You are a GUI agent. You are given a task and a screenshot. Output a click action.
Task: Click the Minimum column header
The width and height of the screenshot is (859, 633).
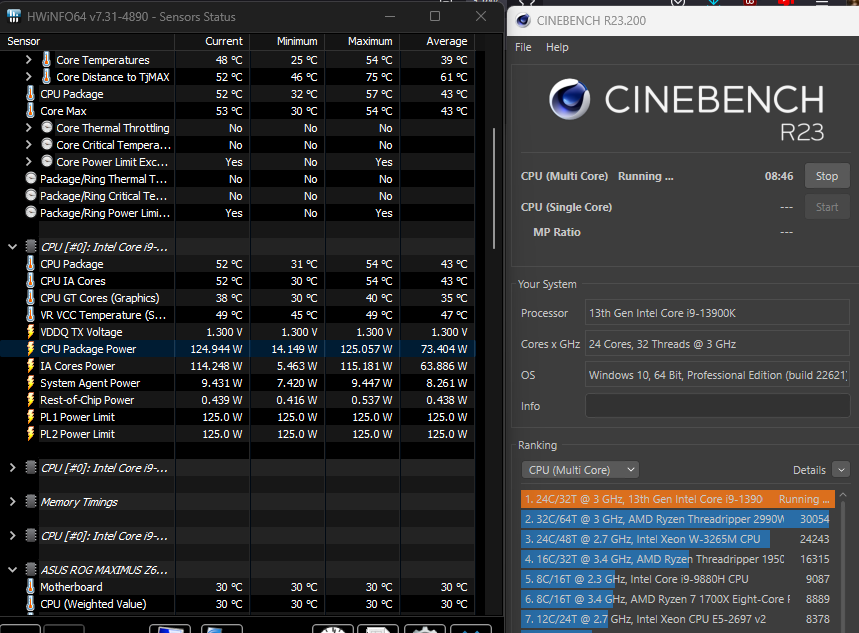coord(288,41)
